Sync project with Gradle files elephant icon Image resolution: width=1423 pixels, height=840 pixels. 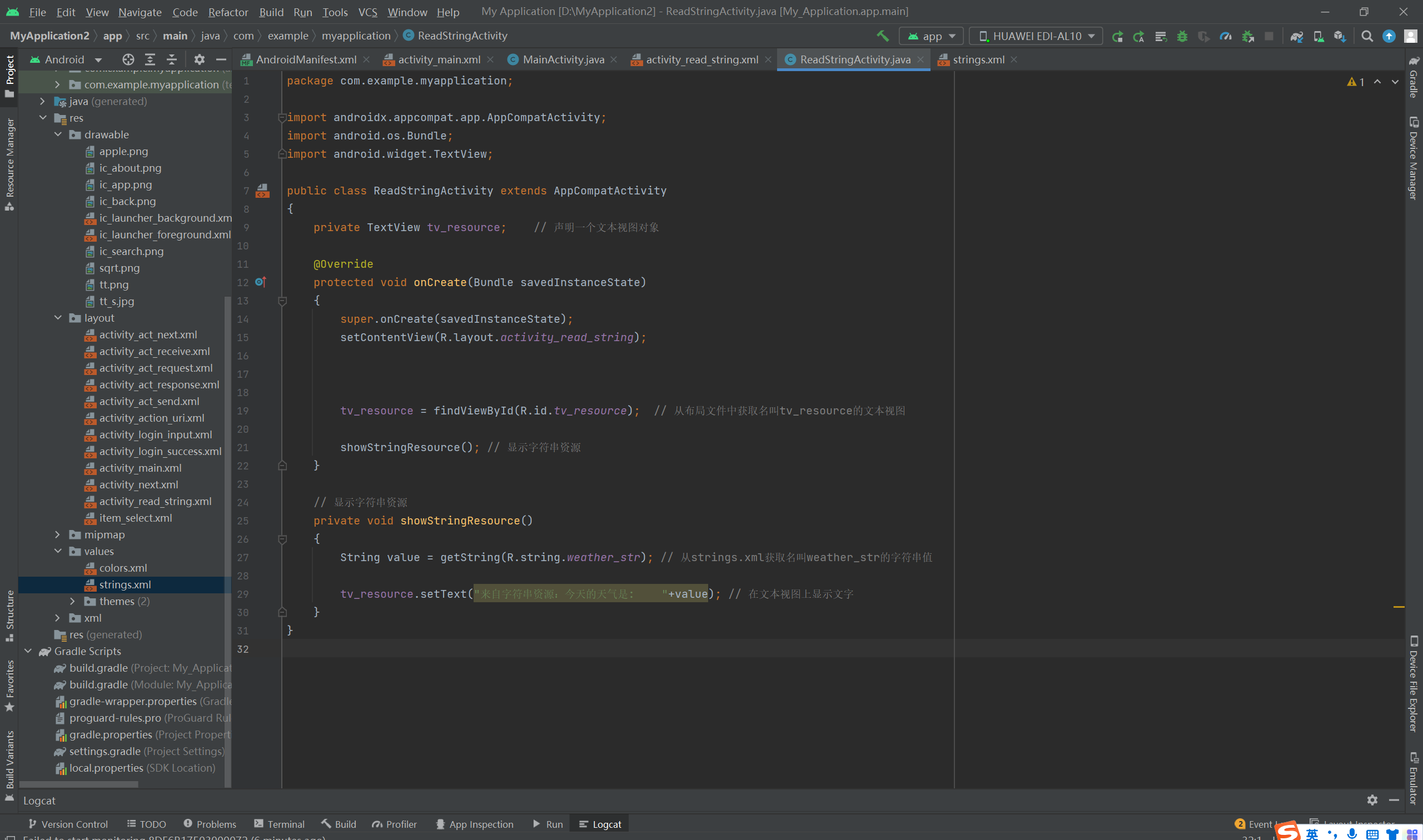pyautogui.click(x=1296, y=36)
